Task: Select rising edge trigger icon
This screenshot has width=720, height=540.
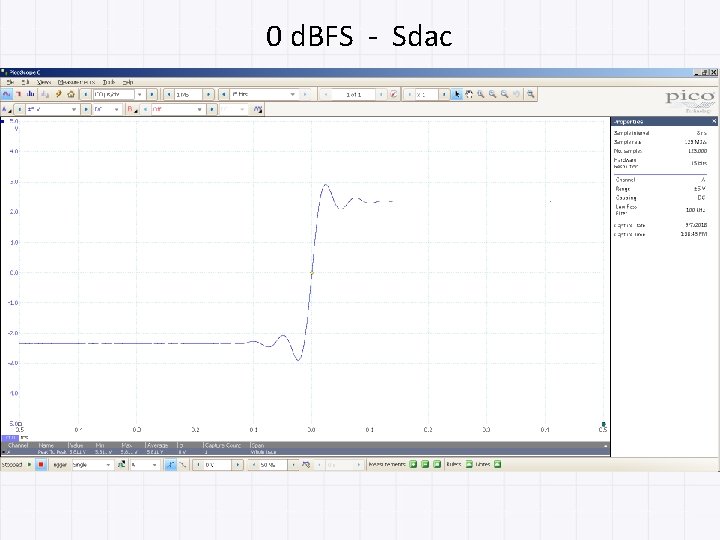Action: click(x=170, y=465)
